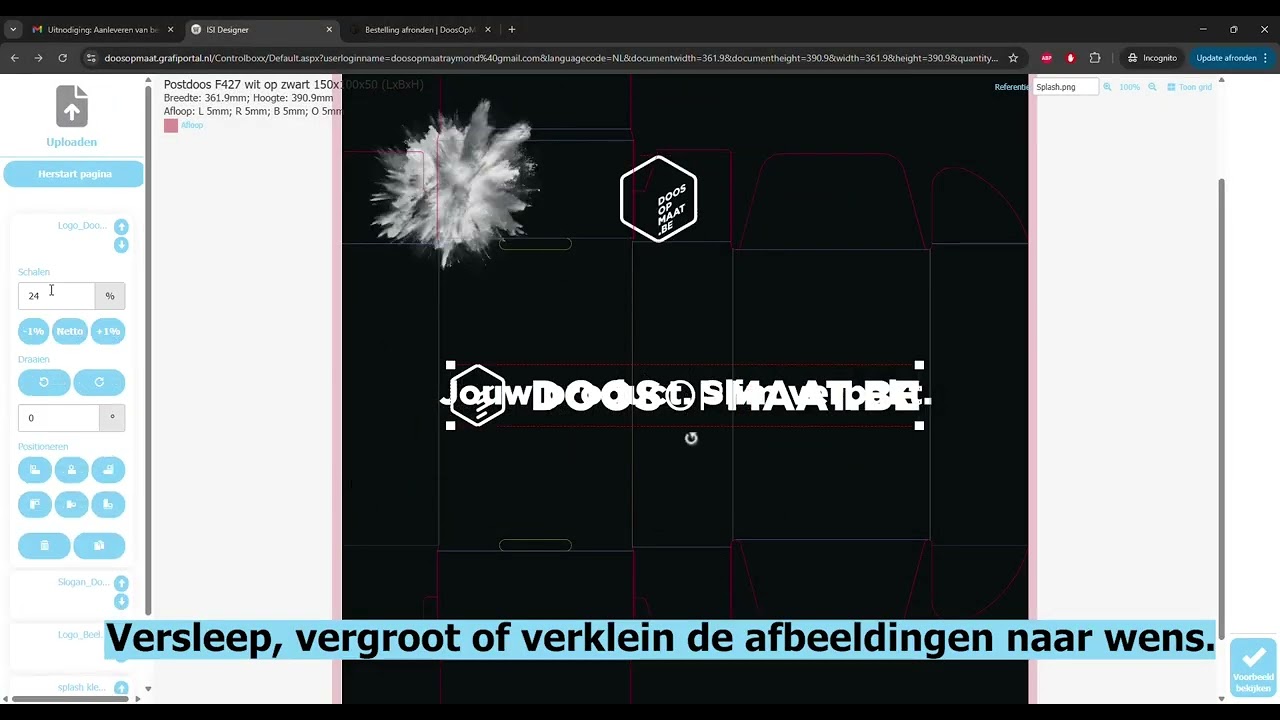Move Slogan_Do layer up with the arrow

121,583
